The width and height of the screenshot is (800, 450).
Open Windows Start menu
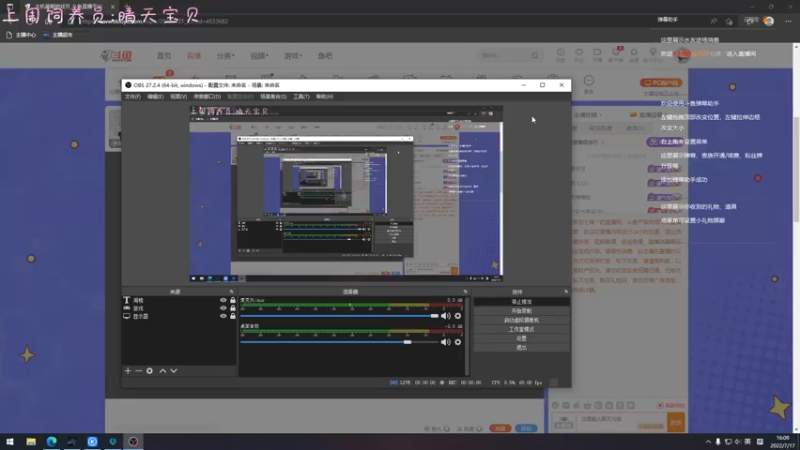coord(10,441)
